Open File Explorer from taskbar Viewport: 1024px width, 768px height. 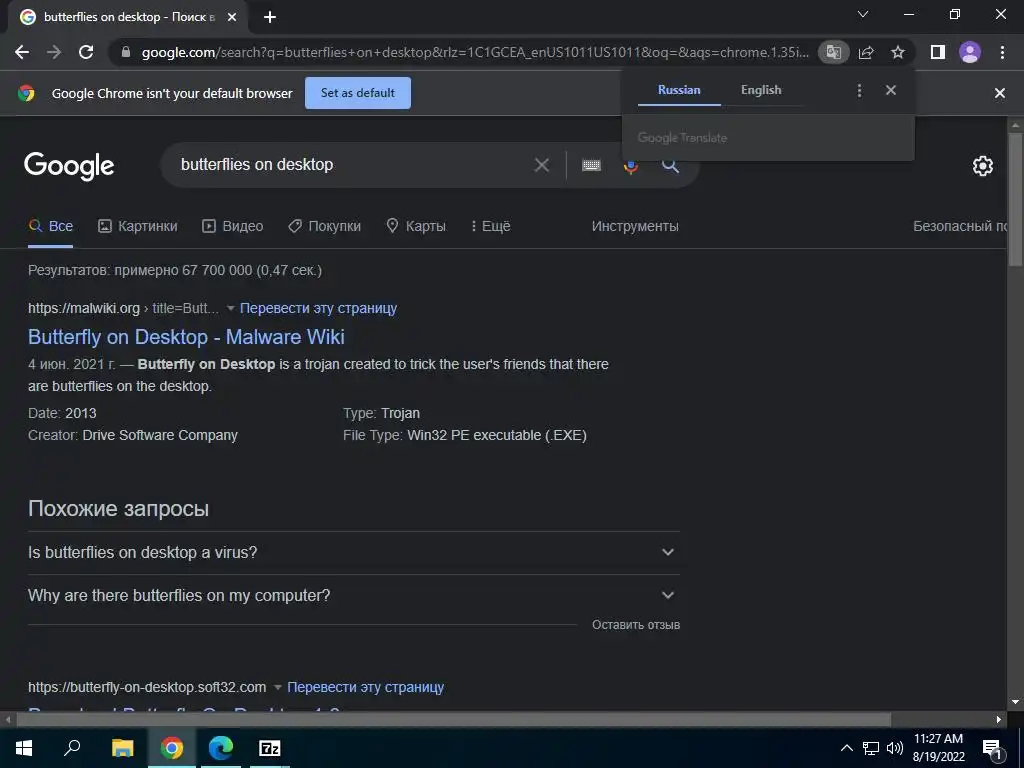[122, 748]
